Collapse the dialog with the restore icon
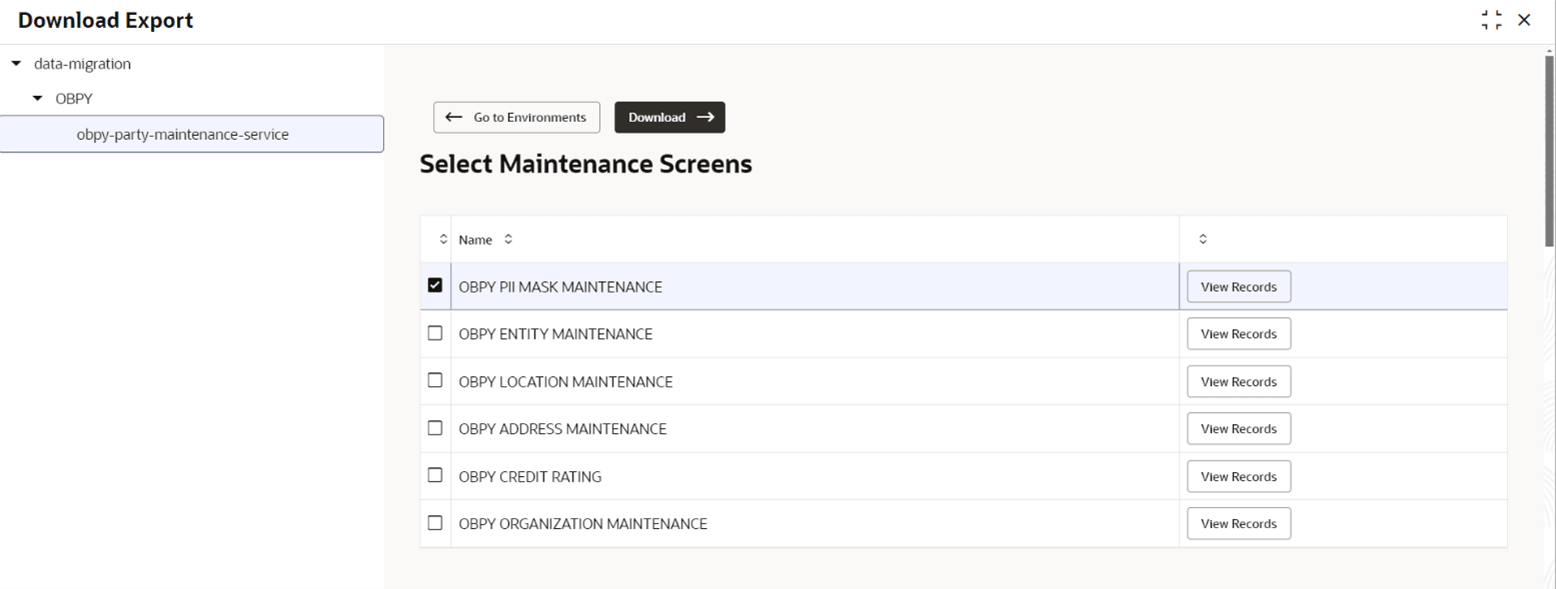 [1492, 20]
